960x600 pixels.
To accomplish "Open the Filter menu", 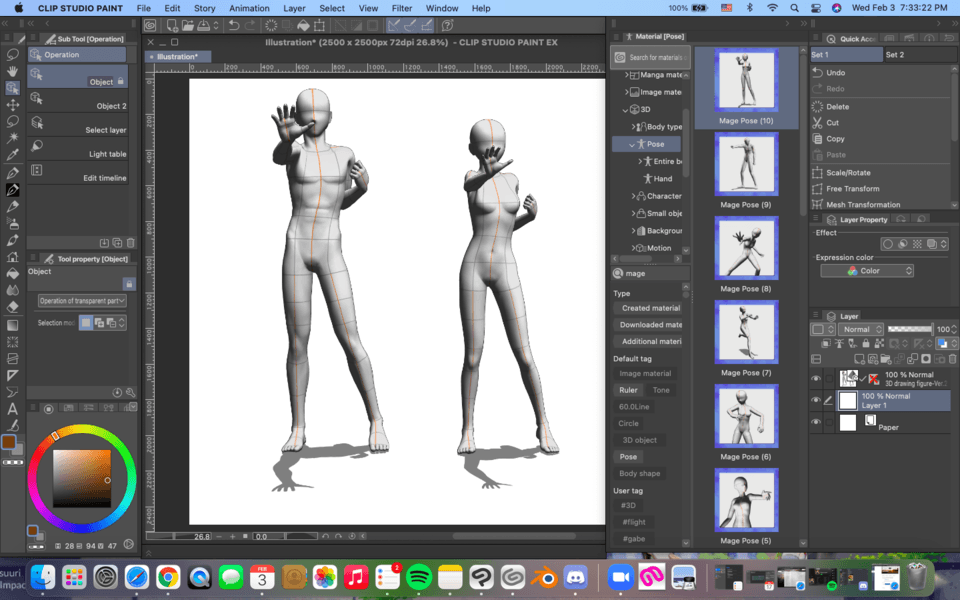I will (x=401, y=8).
